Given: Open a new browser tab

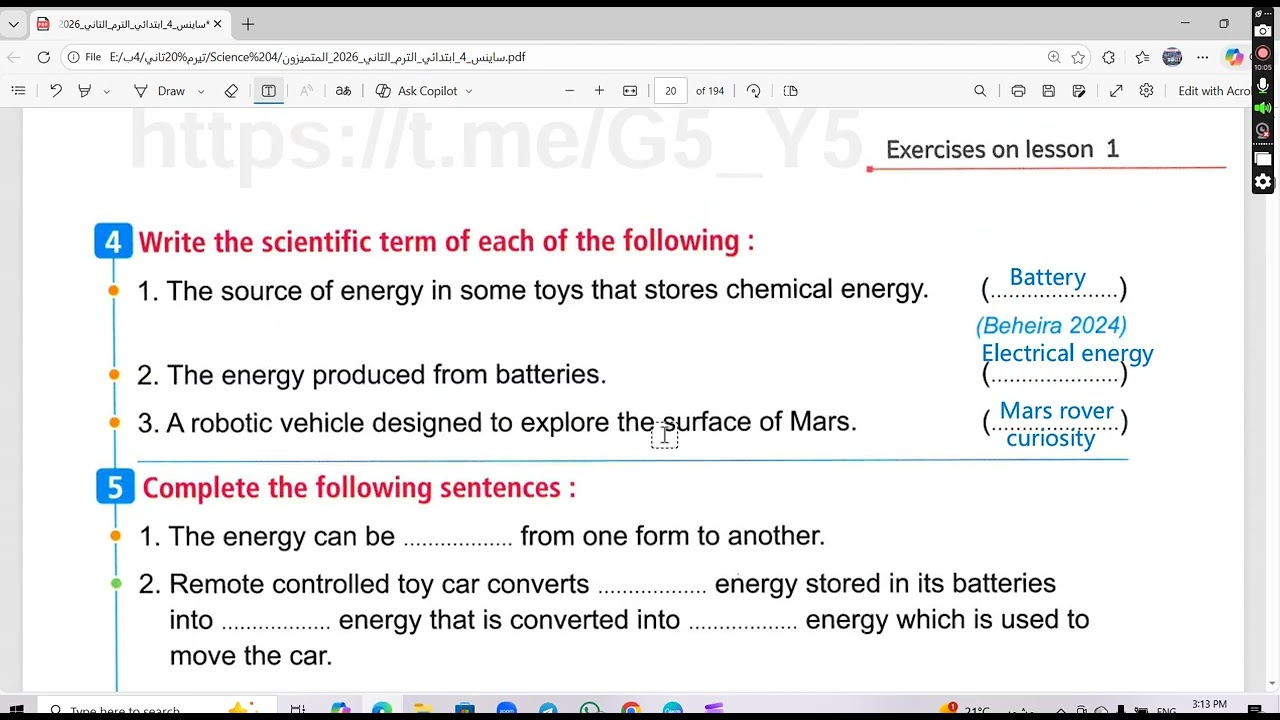Looking at the screenshot, I should point(248,24).
